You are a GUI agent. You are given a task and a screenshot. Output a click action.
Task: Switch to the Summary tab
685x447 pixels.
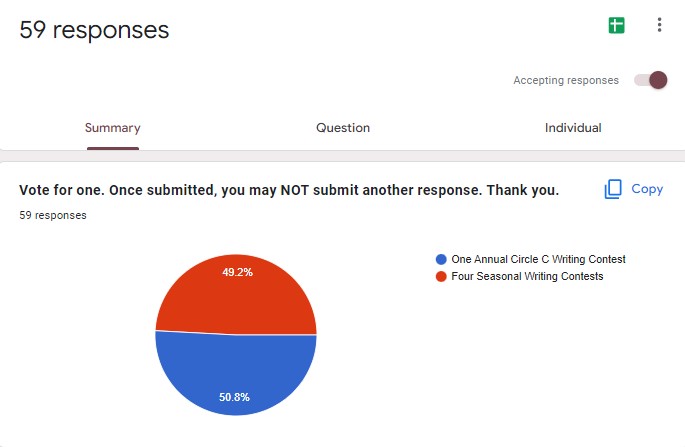pyautogui.click(x=113, y=128)
